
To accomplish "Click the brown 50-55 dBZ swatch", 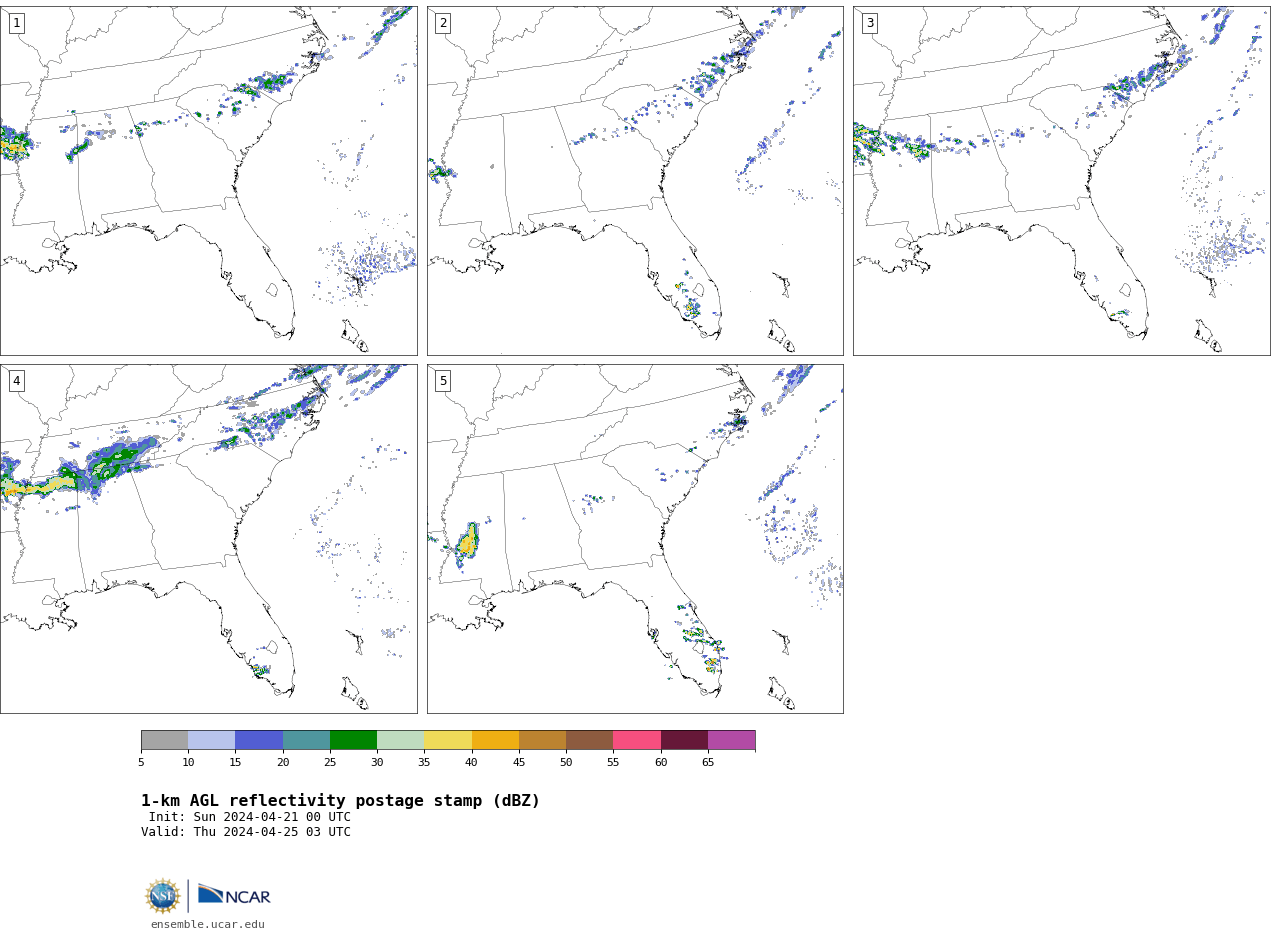I will [589, 740].
